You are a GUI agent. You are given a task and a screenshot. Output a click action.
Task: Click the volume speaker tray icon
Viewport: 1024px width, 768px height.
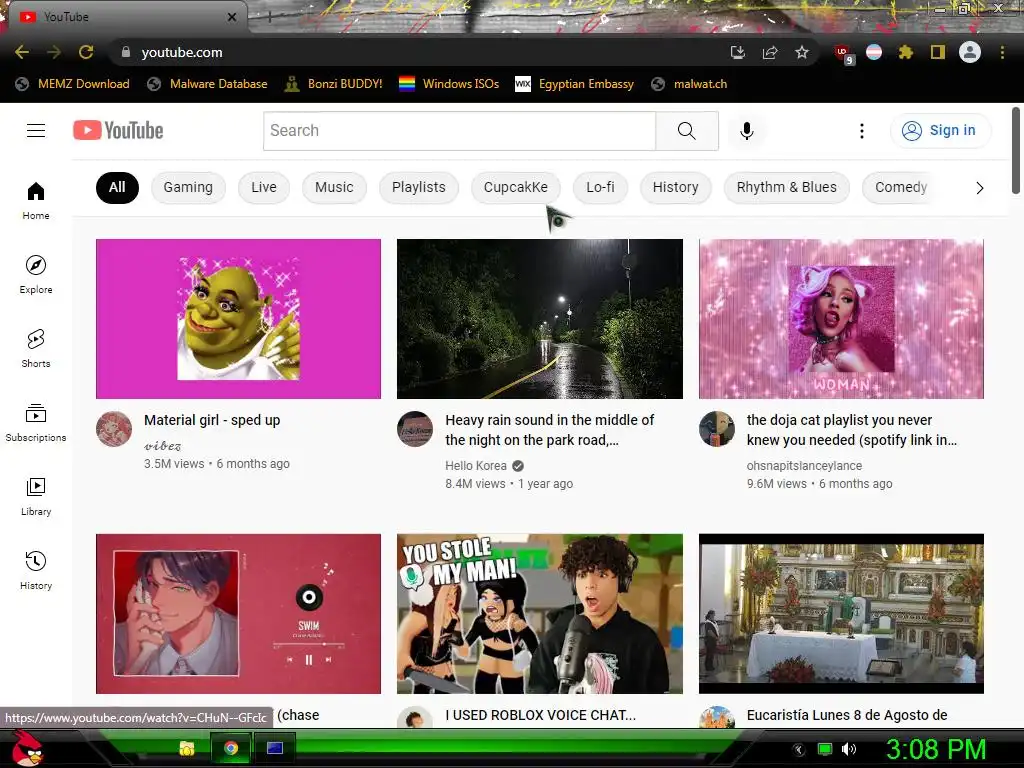[x=849, y=749]
